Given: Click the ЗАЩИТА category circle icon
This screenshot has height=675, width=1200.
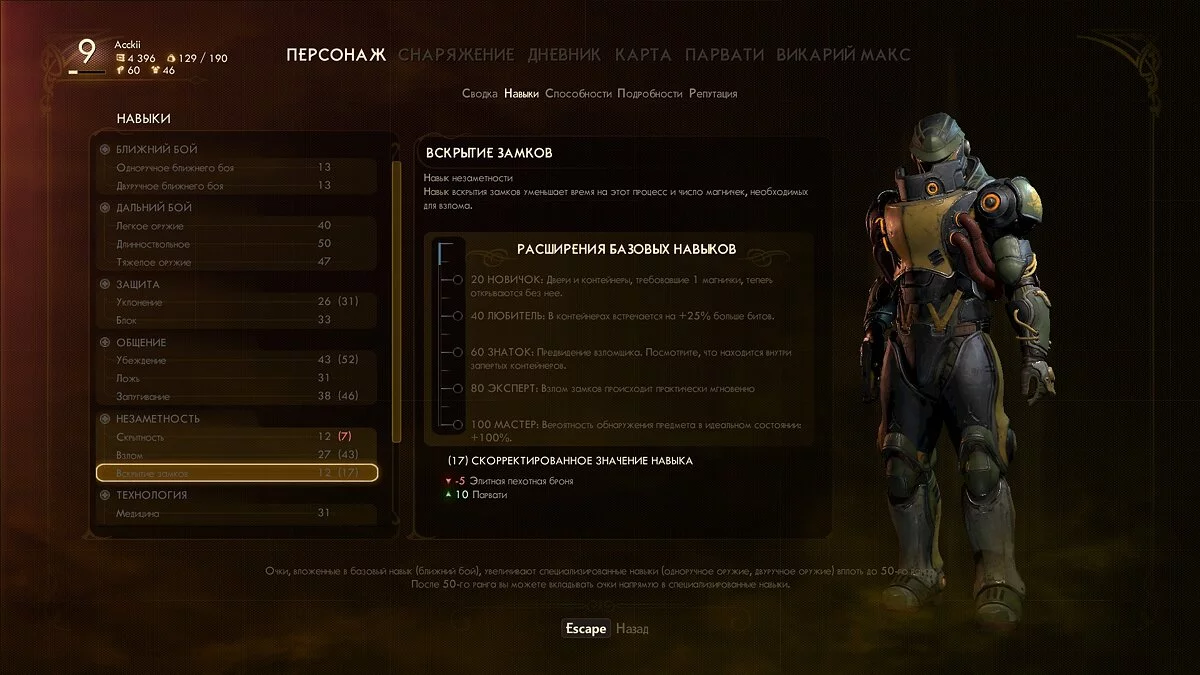Looking at the screenshot, I should (105, 284).
